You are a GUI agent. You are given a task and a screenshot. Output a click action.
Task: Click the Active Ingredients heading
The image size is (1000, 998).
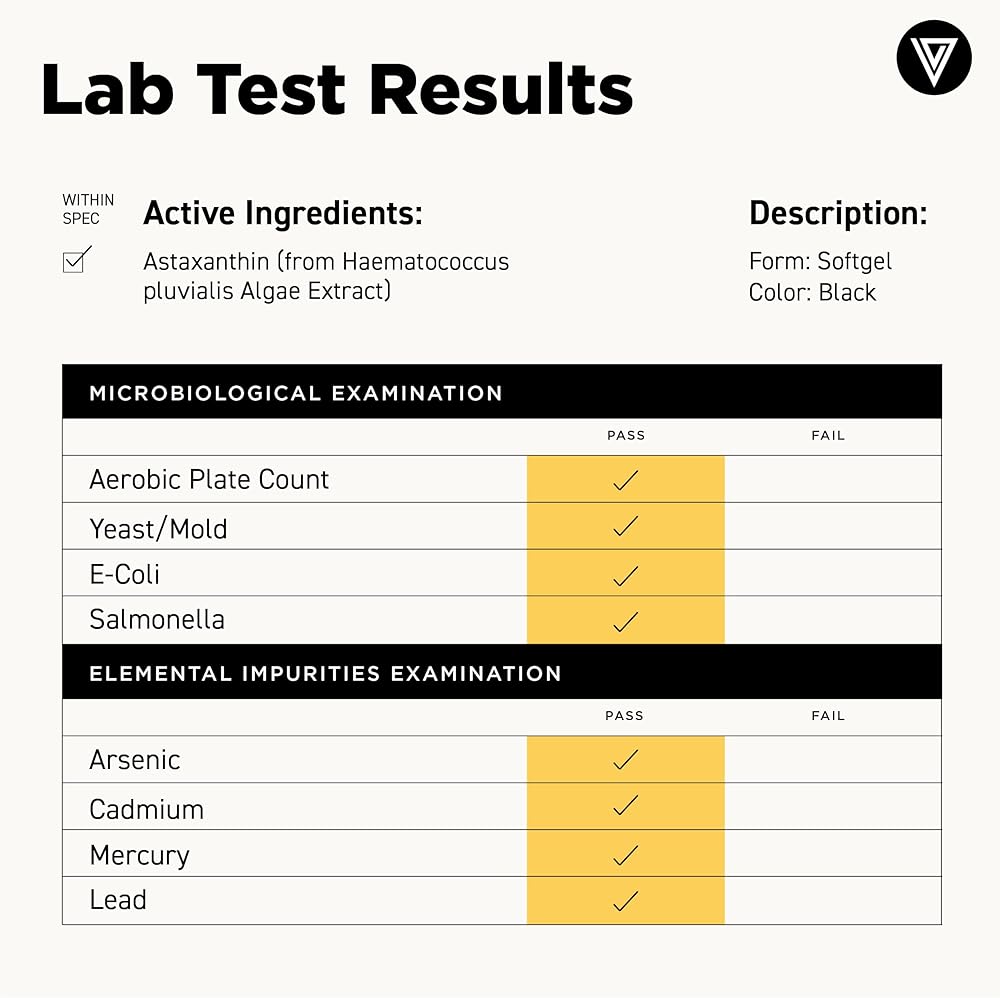click(x=283, y=213)
